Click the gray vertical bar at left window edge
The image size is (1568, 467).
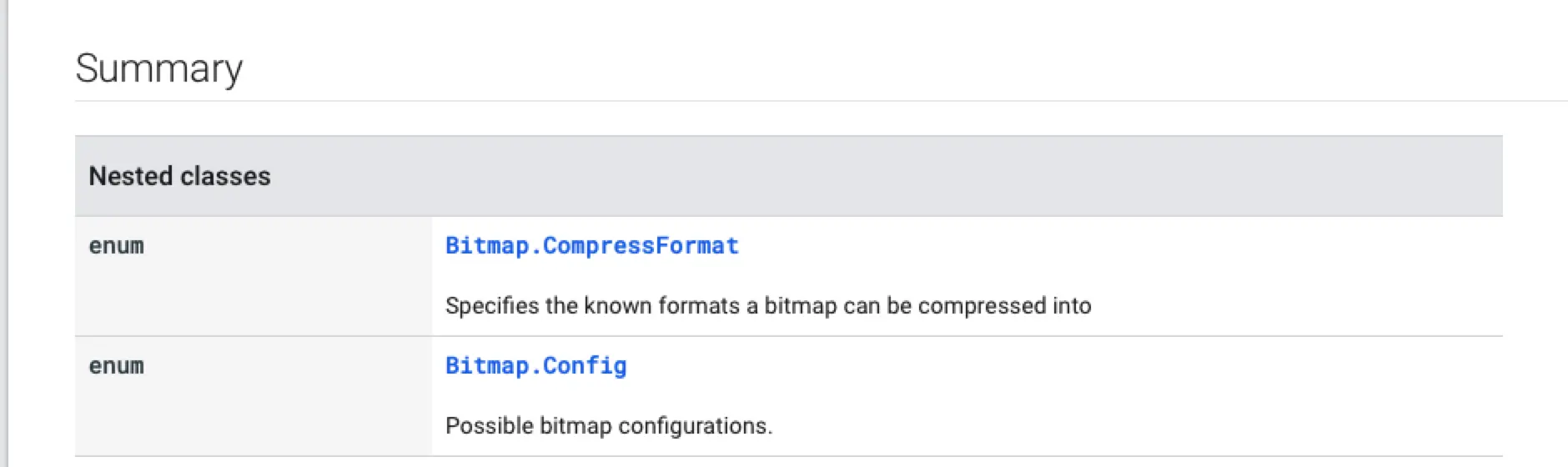(4, 233)
